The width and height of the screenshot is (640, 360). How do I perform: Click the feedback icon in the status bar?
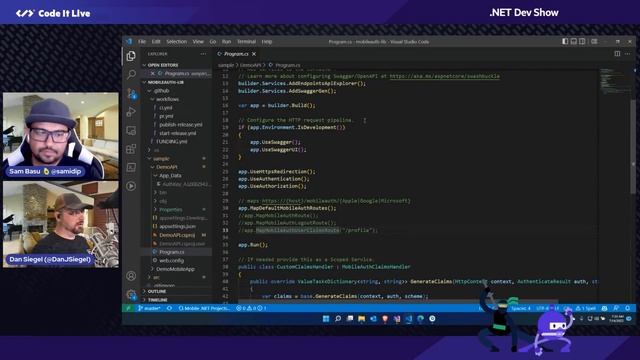[x=616, y=308]
